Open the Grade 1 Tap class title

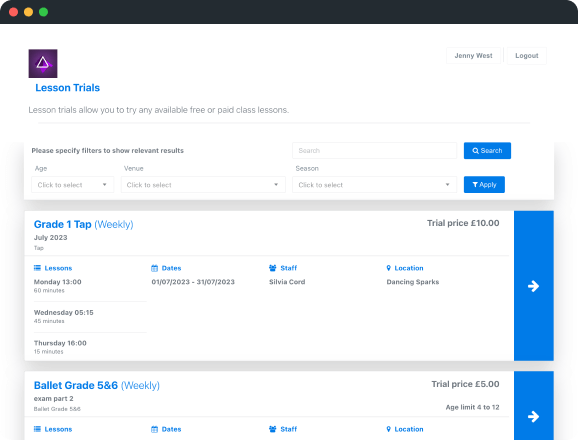(x=83, y=224)
